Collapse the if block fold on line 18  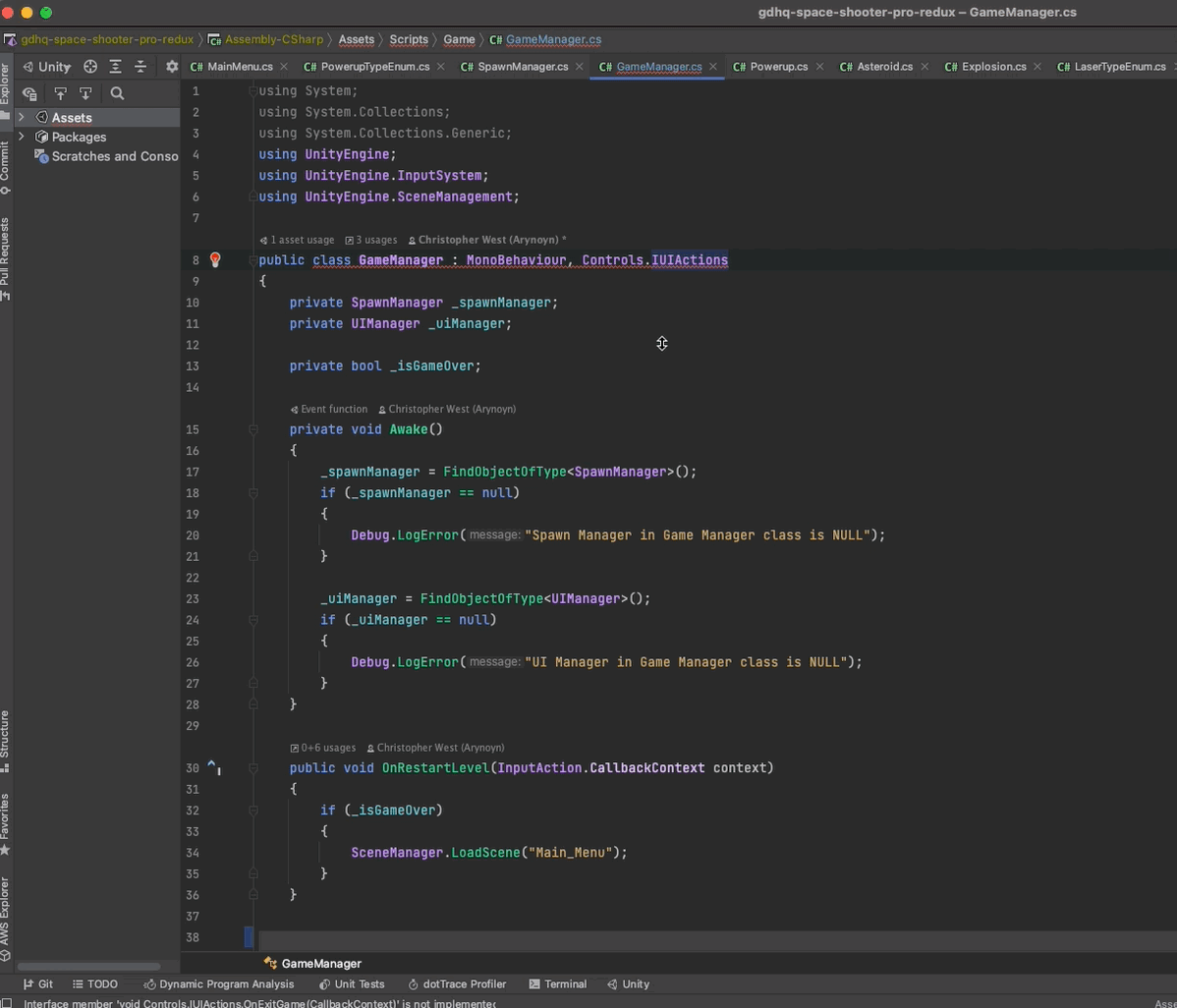tap(252, 493)
